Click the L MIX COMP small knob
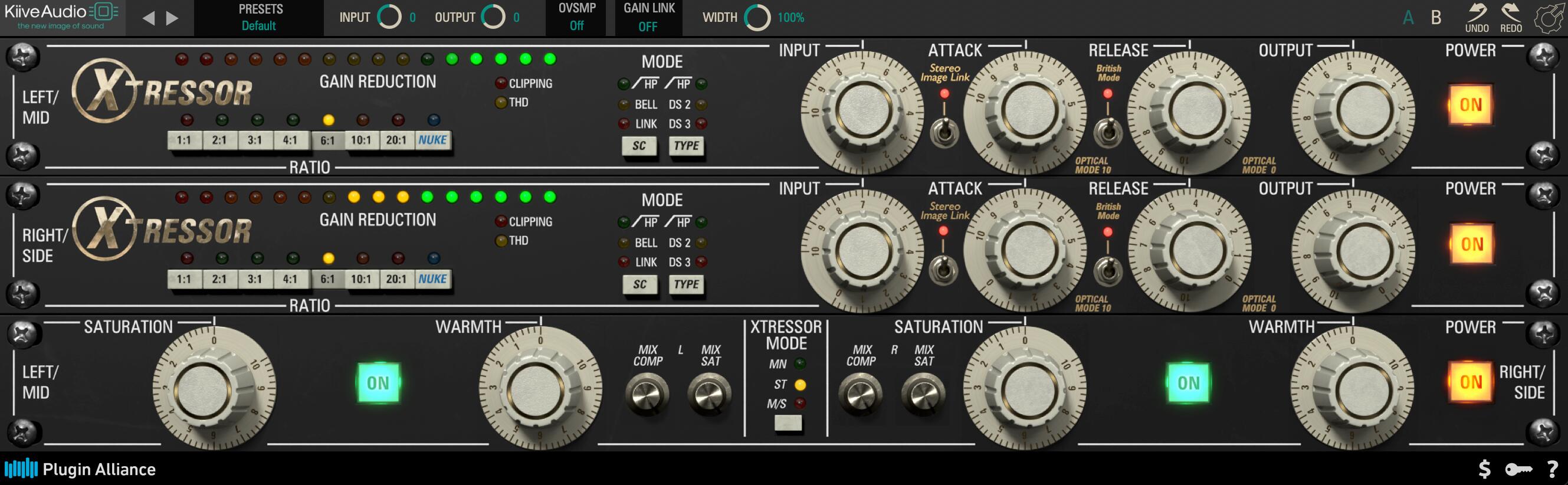This screenshot has width=1568, height=485. 647,394
